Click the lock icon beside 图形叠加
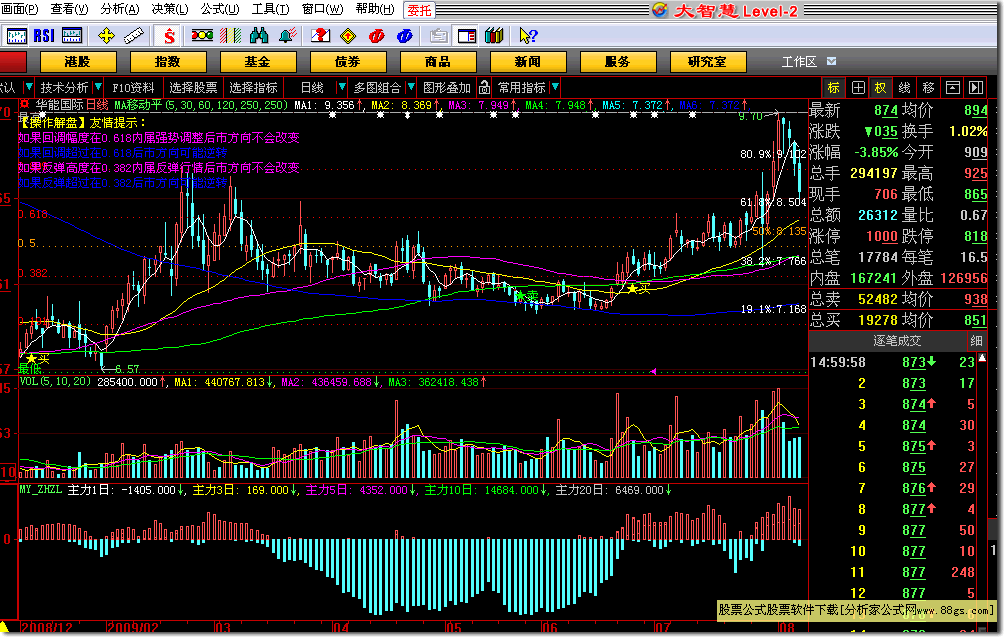The image size is (1007, 639). coord(485,87)
